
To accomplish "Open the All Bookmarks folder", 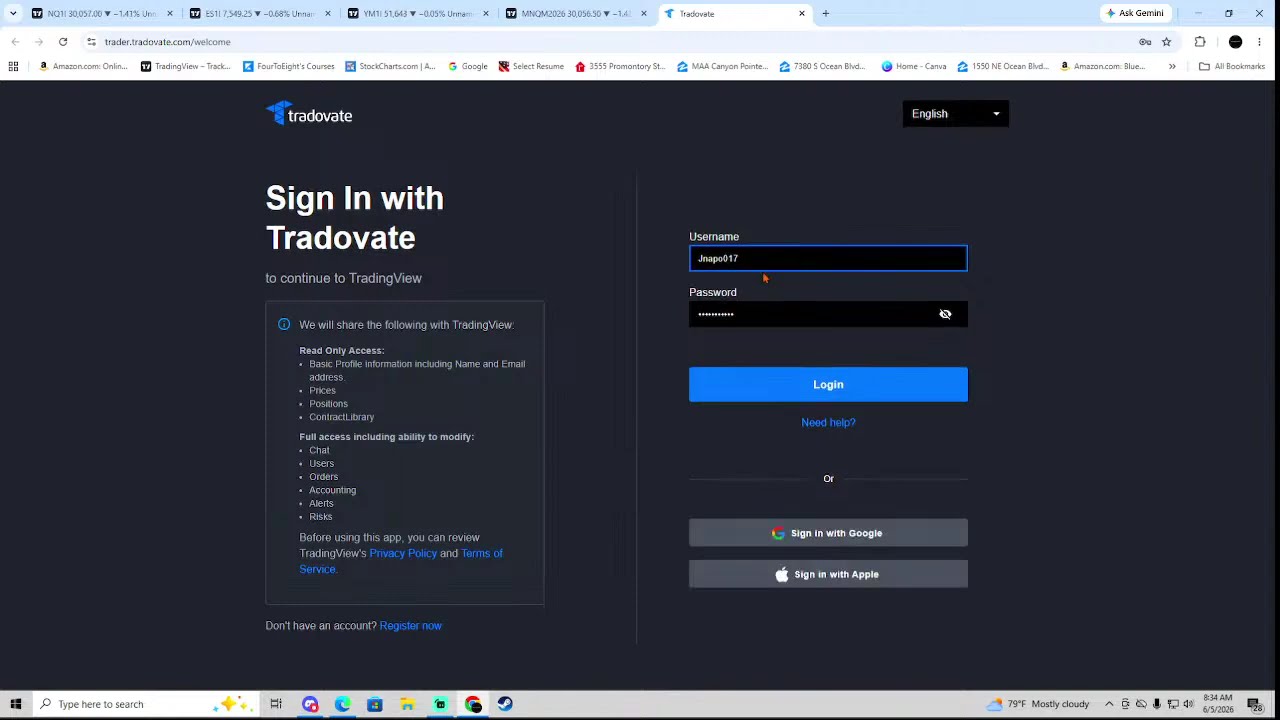I will (1232, 66).
